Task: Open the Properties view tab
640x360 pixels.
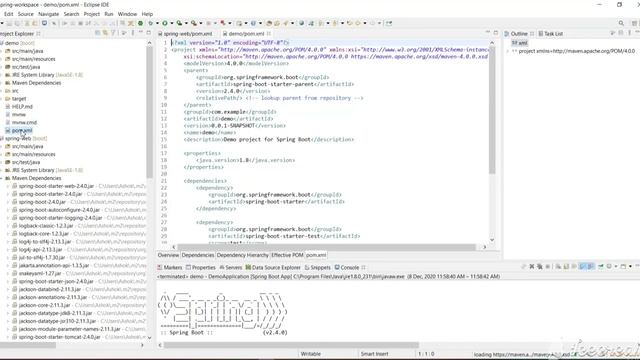Action: tap(201, 267)
